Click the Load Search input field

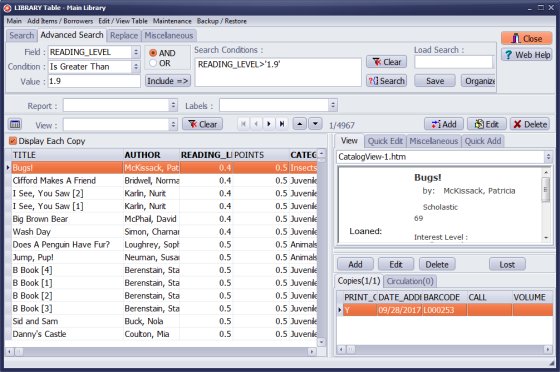coord(454,62)
